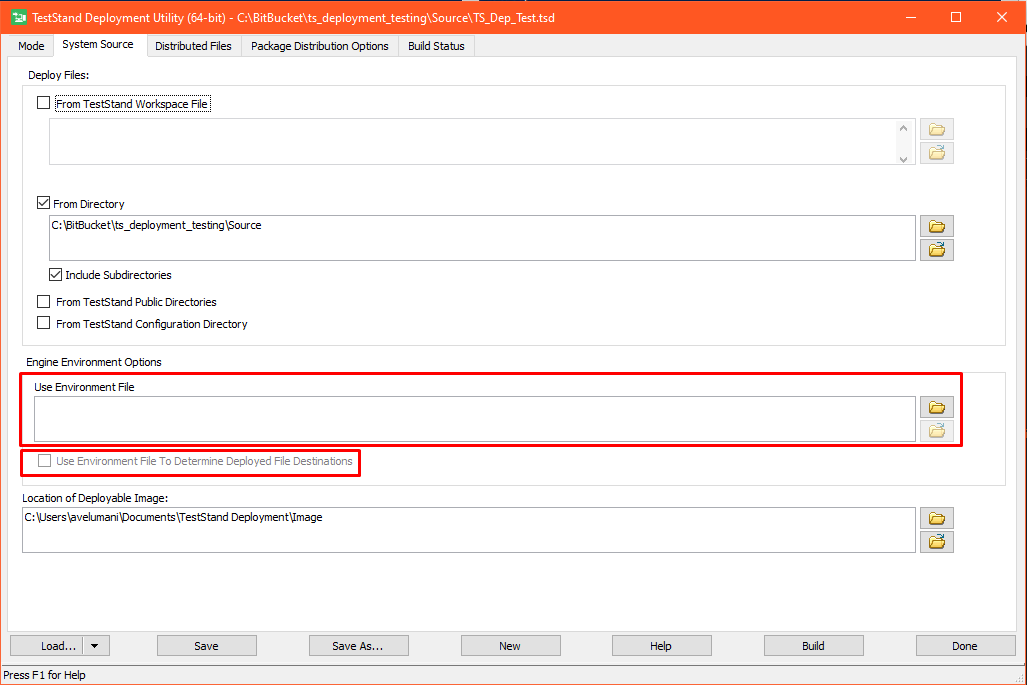Click open-folder arrow icon for Deployable Image location
Image resolution: width=1027 pixels, height=685 pixels.
pos(937,542)
